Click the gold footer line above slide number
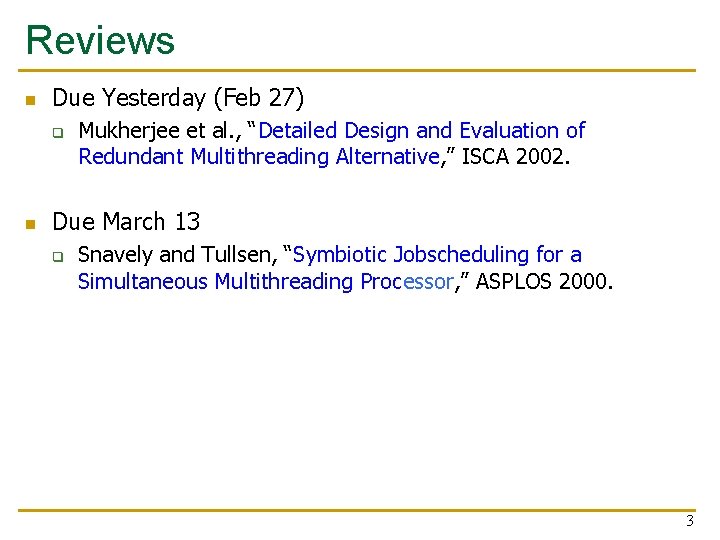 [x=357, y=510]
